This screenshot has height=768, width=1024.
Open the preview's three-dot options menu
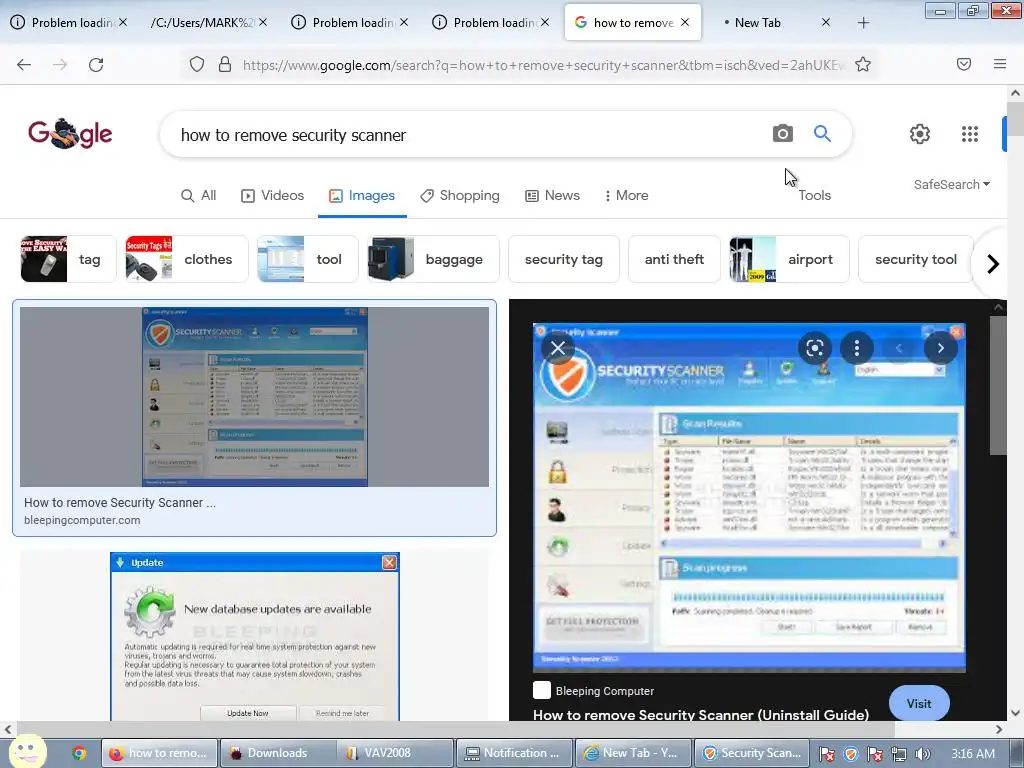pyautogui.click(x=857, y=348)
